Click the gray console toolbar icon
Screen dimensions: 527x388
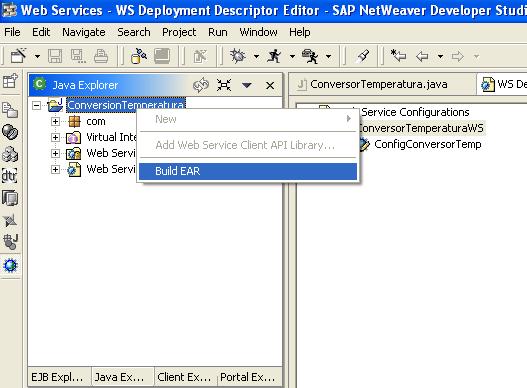(x=162, y=56)
